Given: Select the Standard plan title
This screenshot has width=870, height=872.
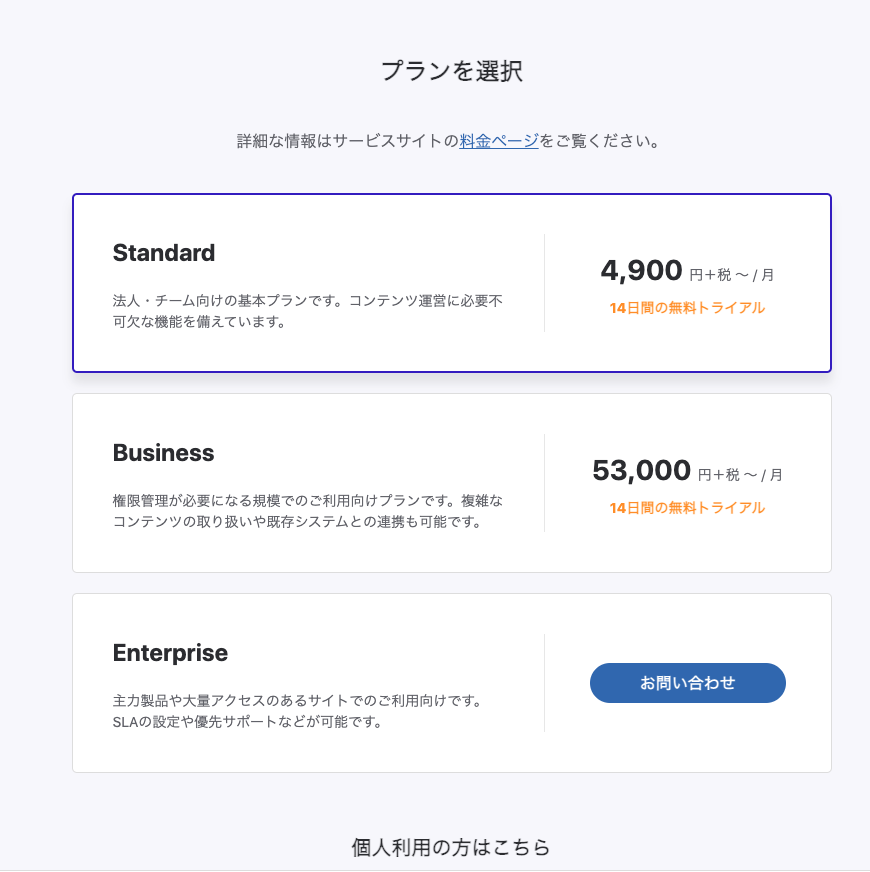Looking at the screenshot, I should pyautogui.click(x=164, y=253).
